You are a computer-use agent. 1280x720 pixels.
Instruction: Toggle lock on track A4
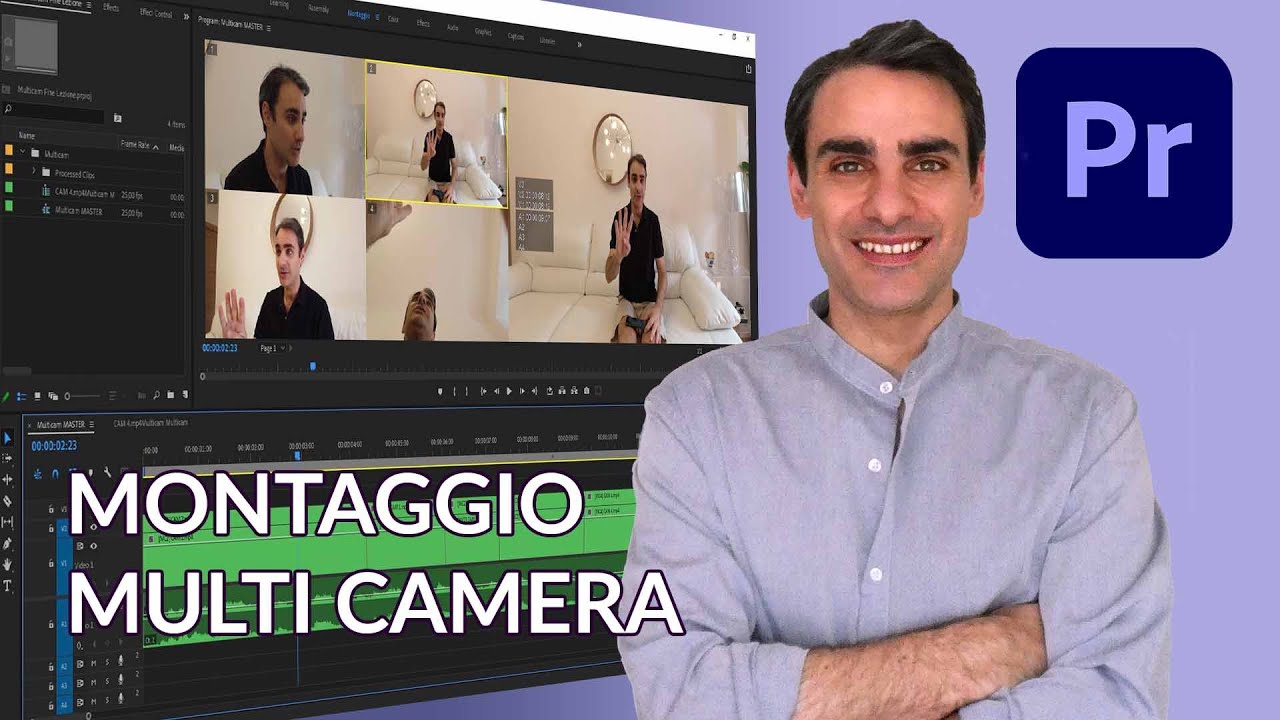pos(51,706)
